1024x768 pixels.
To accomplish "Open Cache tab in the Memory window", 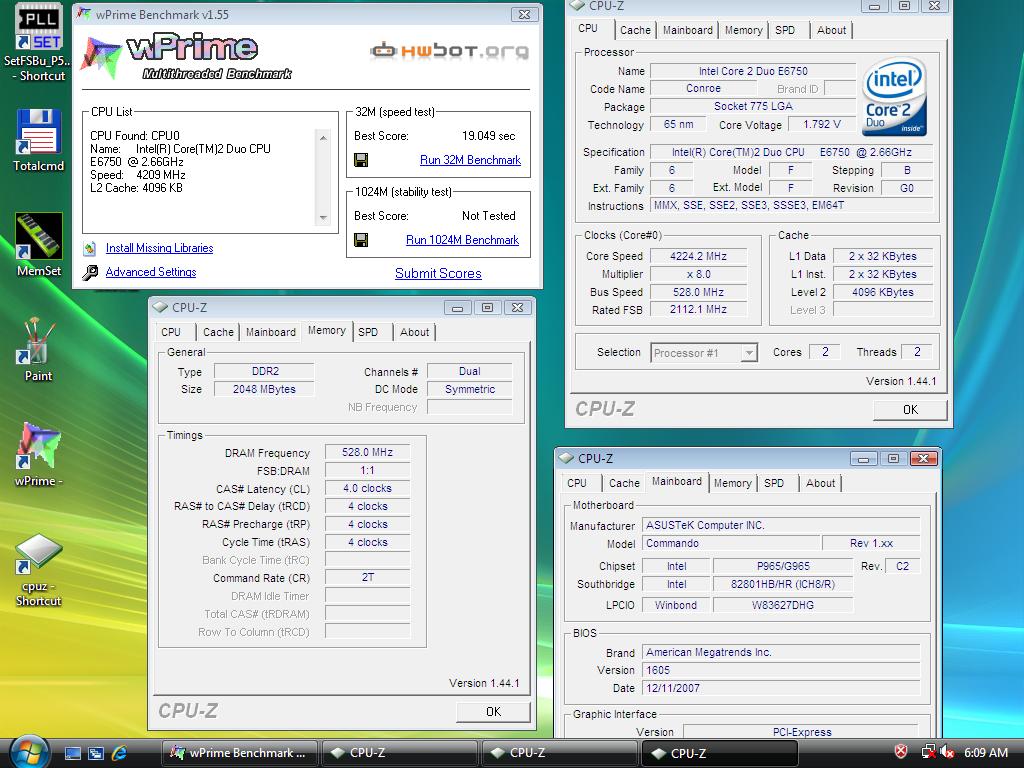I will 218,332.
